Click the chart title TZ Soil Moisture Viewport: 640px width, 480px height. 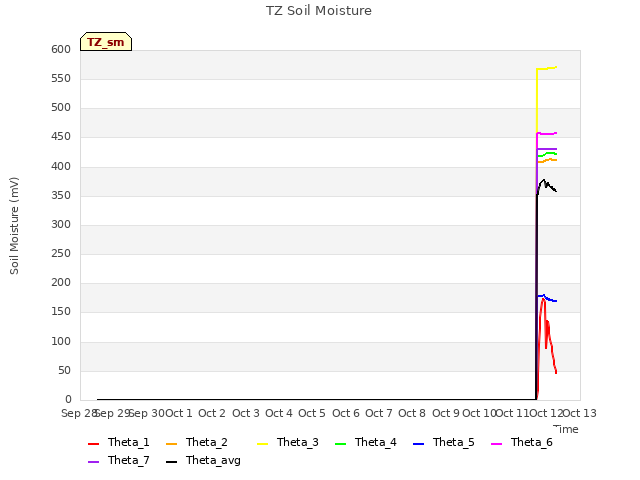tap(318, 11)
